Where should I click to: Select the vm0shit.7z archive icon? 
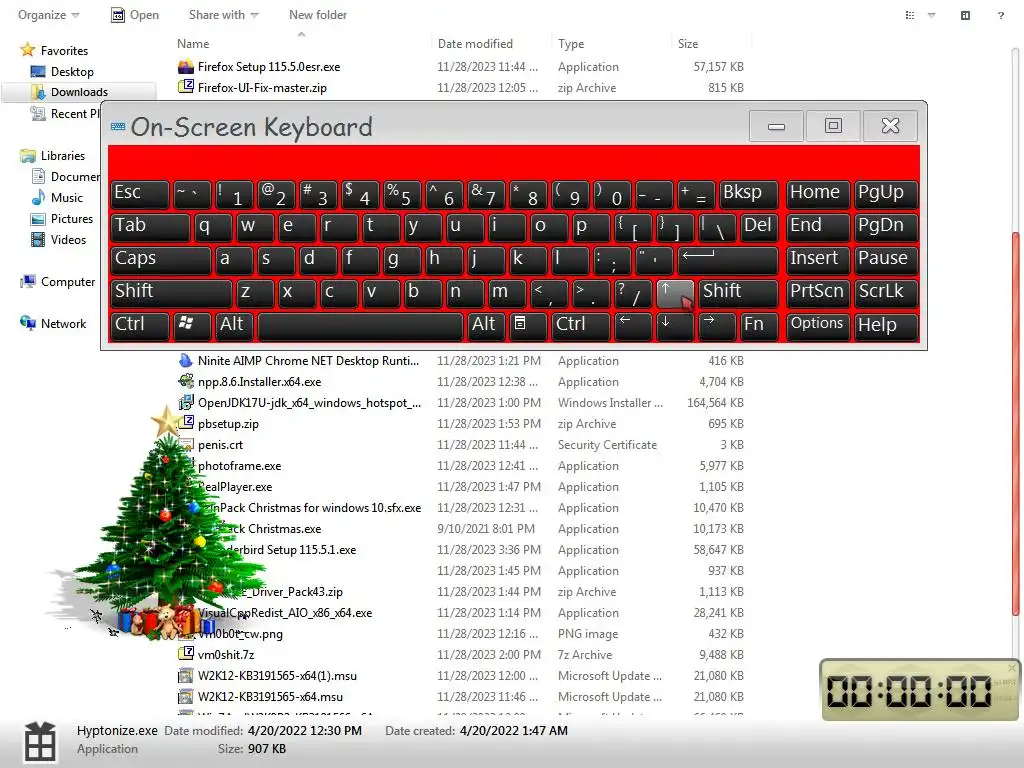[186, 654]
